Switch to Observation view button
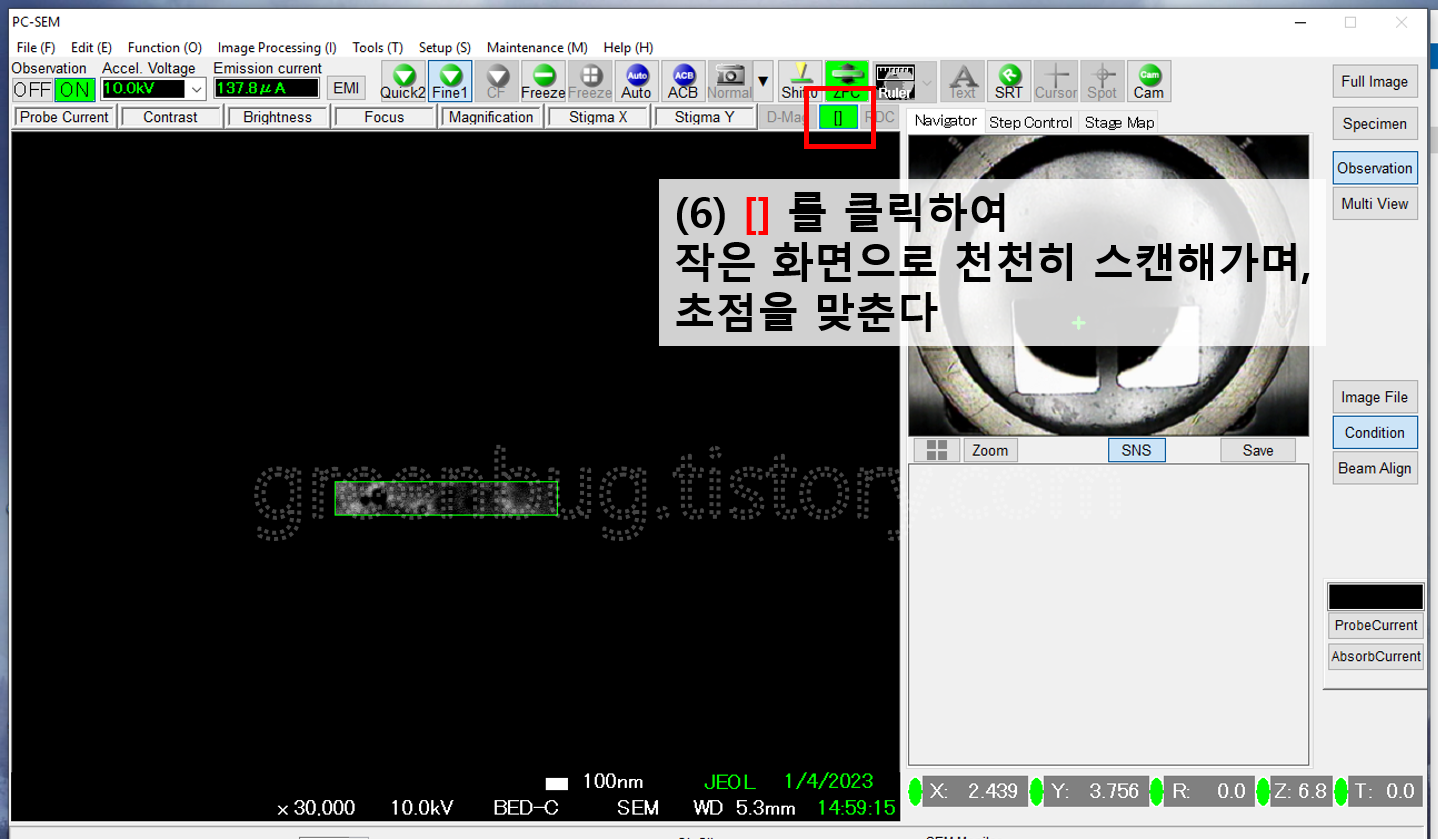Viewport: 1438px width, 839px height. (x=1374, y=168)
